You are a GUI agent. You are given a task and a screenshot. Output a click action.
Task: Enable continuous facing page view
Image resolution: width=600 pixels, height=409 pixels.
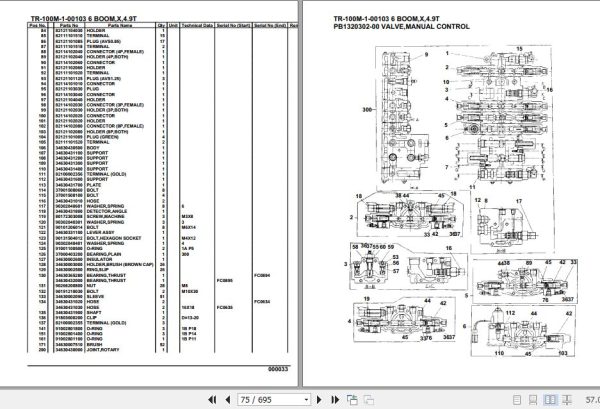(567, 400)
